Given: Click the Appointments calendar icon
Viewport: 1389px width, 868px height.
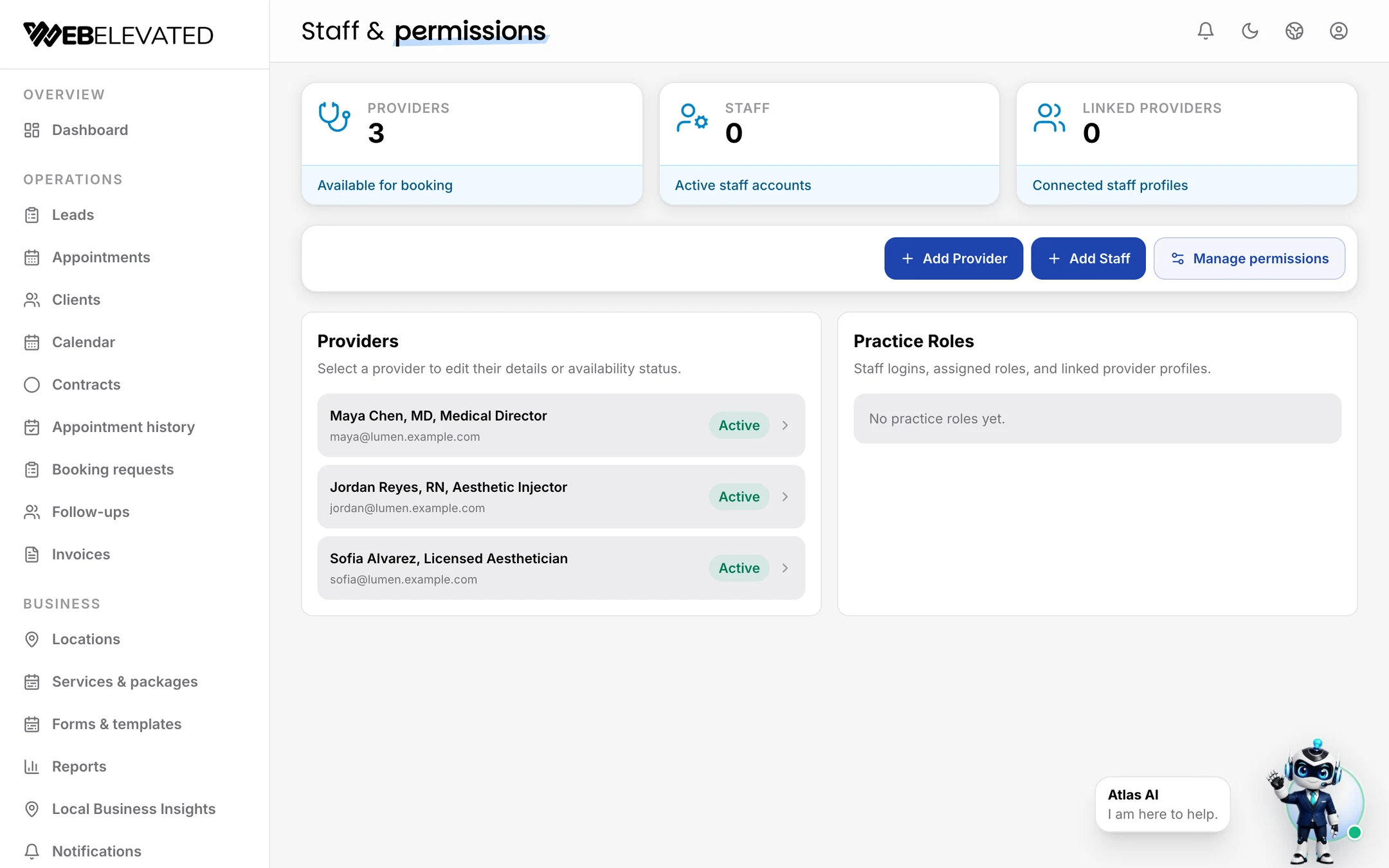Looking at the screenshot, I should 32,258.
